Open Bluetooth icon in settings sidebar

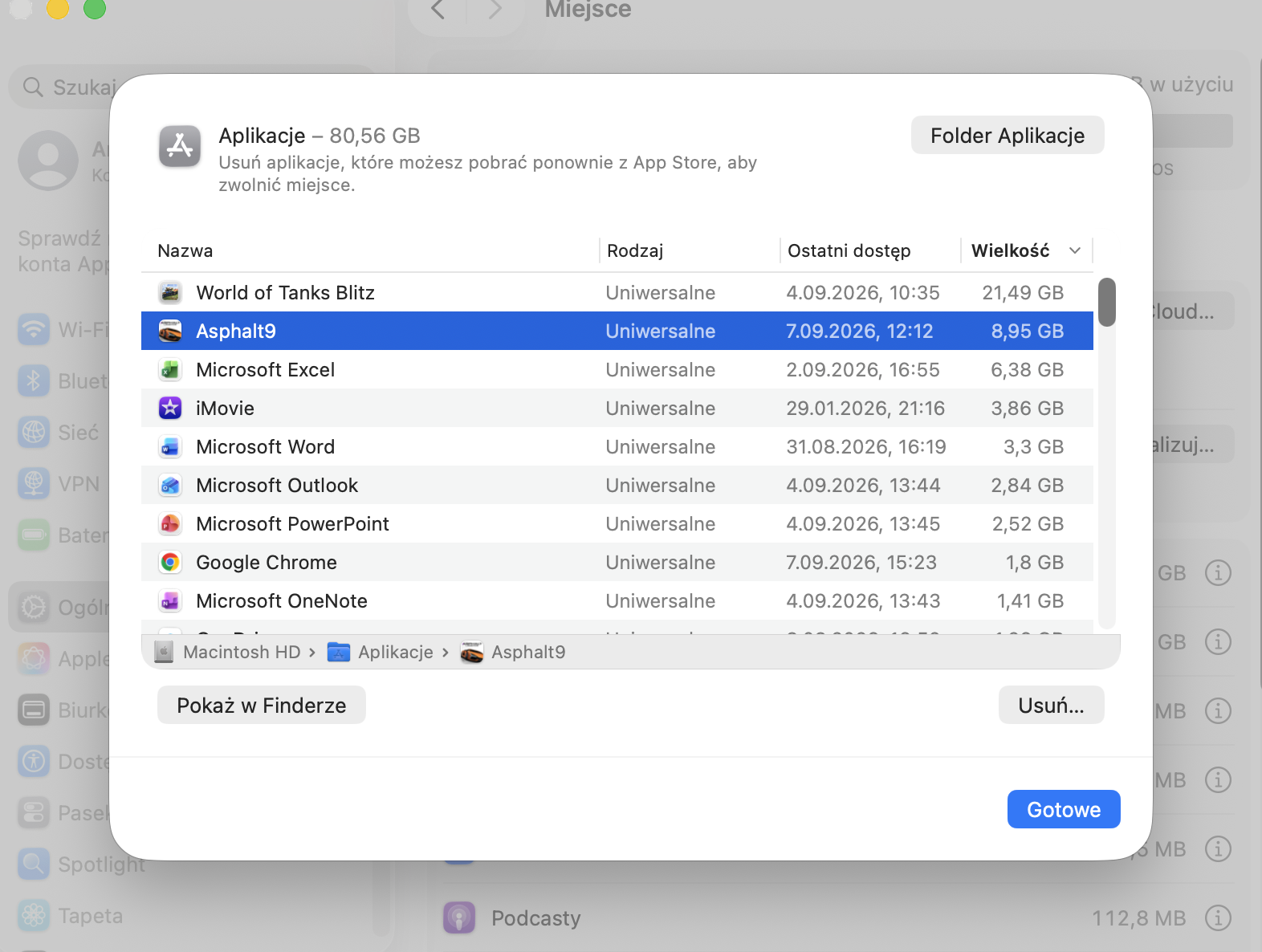pyautogui.click(x=34, y=380)
